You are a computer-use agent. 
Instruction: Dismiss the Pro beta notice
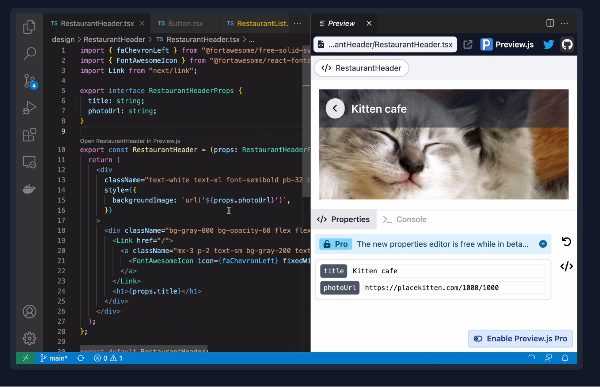coord(543,244)
